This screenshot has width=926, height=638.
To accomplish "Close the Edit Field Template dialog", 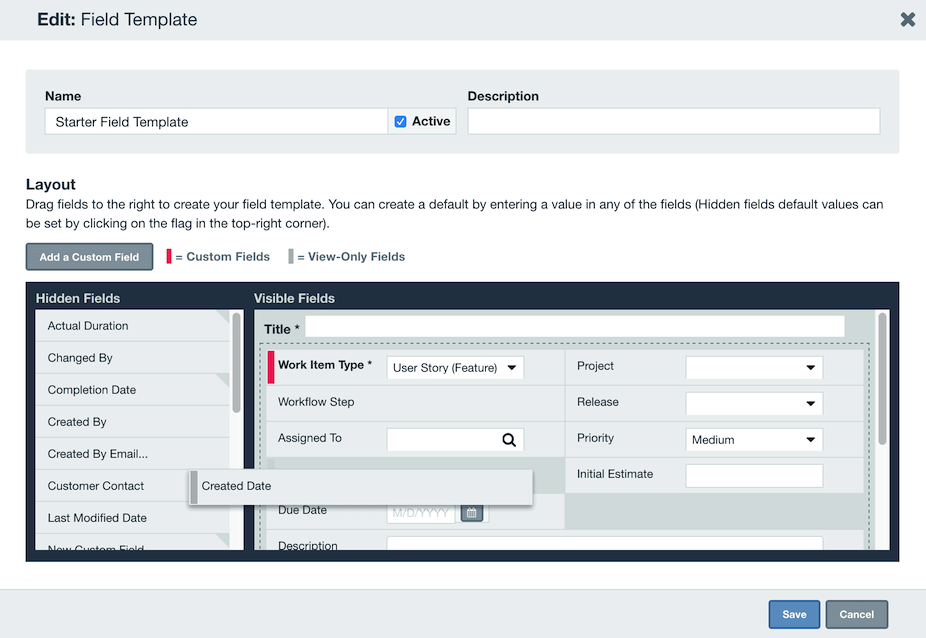I will coord(908,19).
